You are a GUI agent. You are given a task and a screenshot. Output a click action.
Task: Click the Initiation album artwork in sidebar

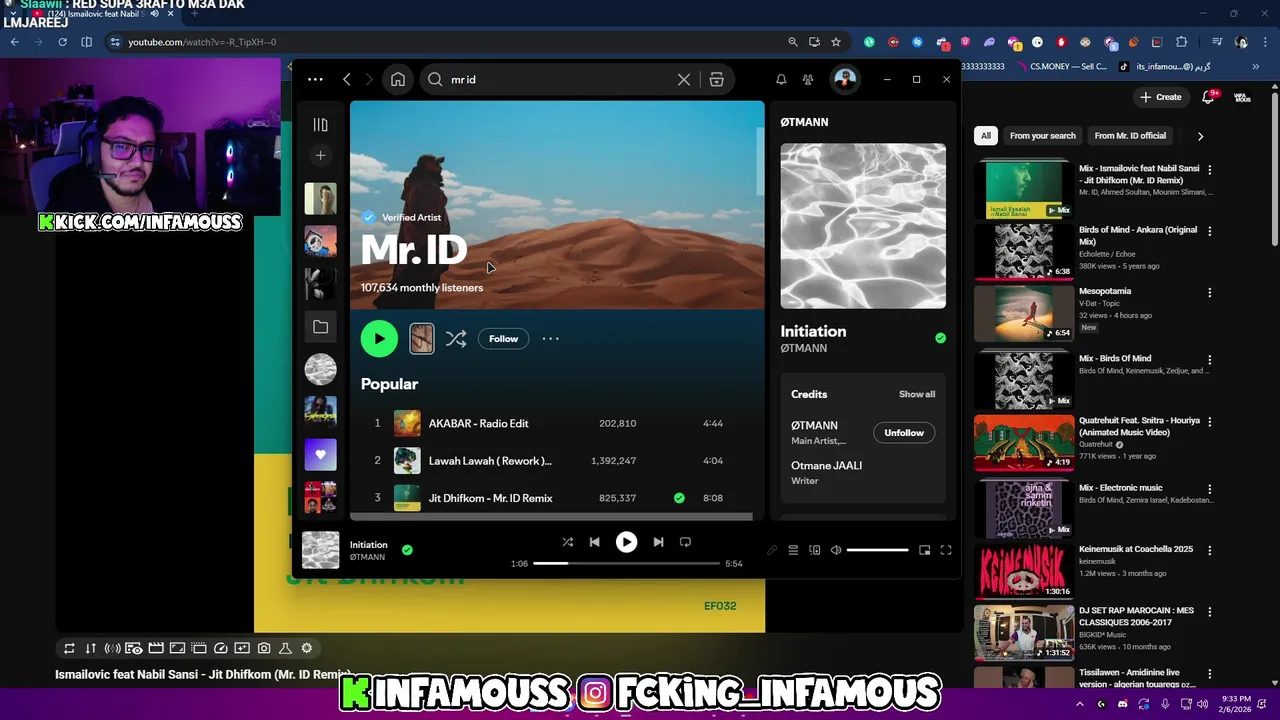point(863,226)
